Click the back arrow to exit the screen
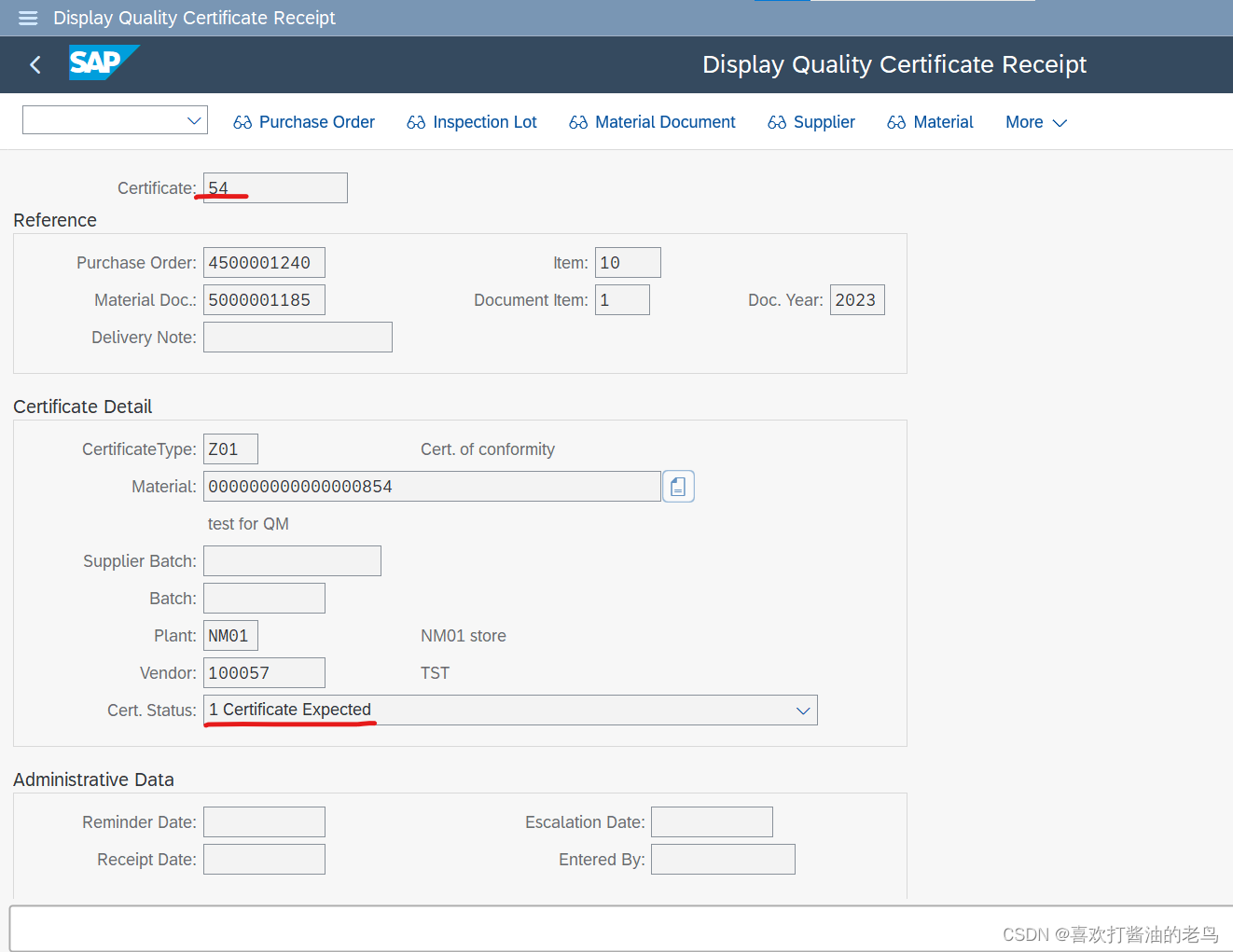The image size is (1233, 952). click(35, 64)
